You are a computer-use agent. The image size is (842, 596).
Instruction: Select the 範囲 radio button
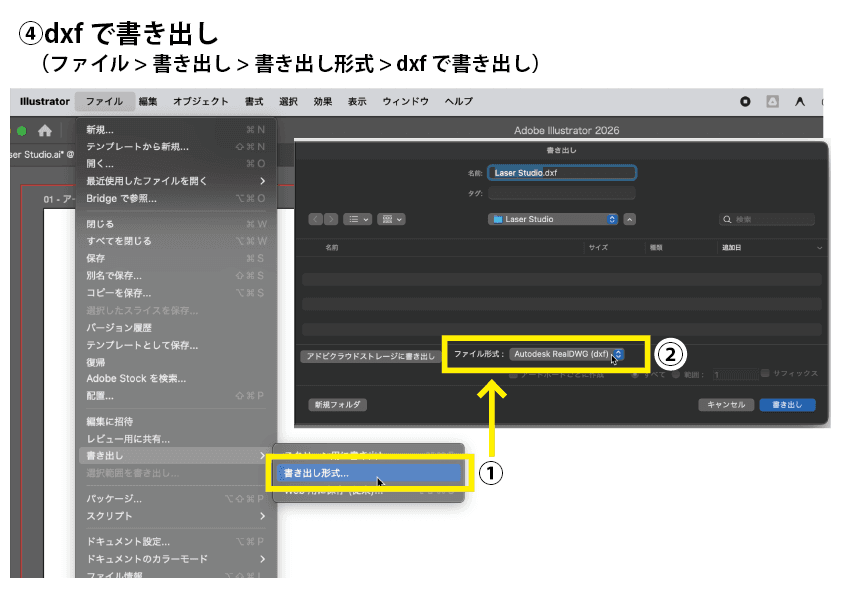pos(676,375)
